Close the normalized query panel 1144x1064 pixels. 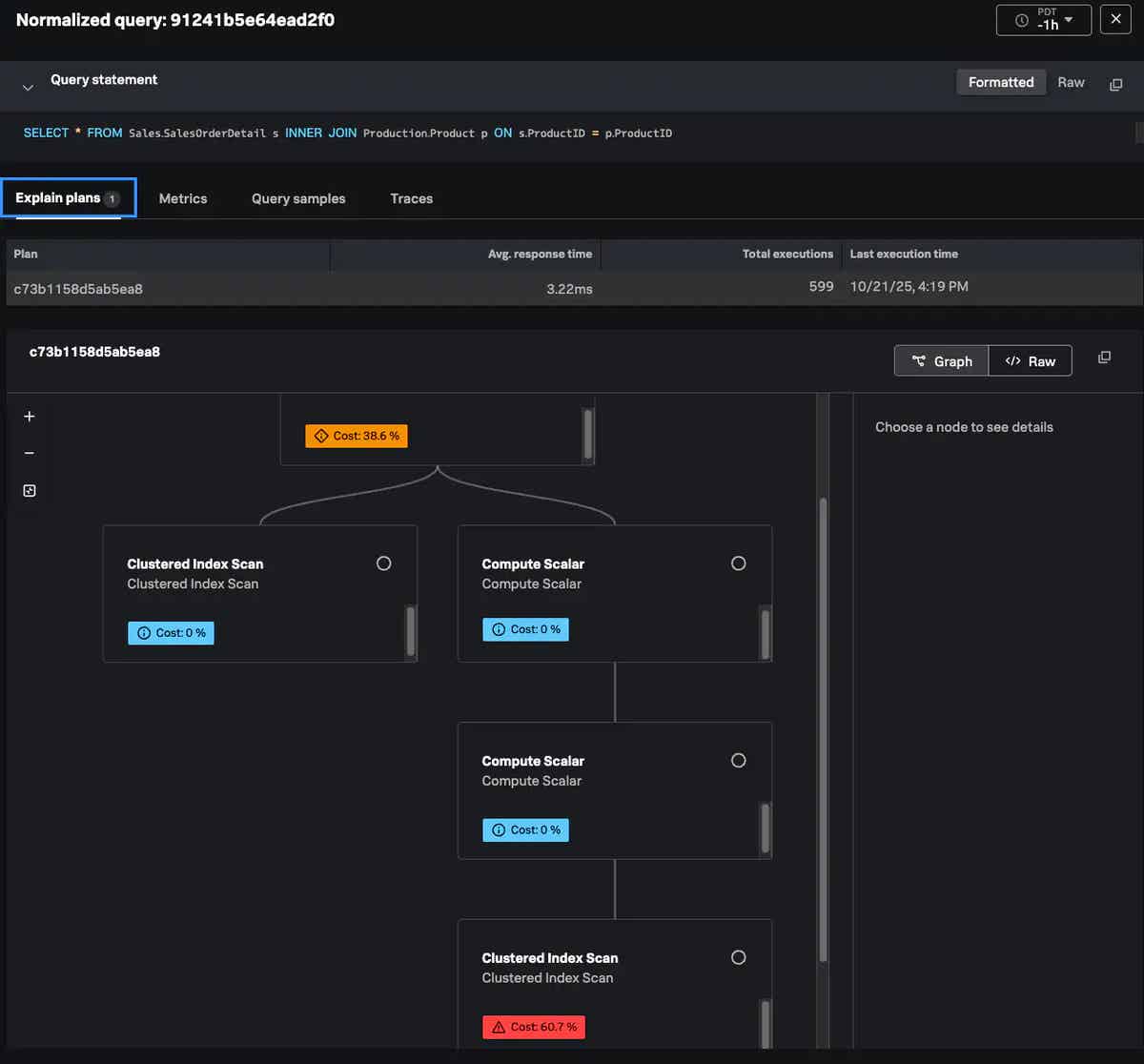point(1115,19)
